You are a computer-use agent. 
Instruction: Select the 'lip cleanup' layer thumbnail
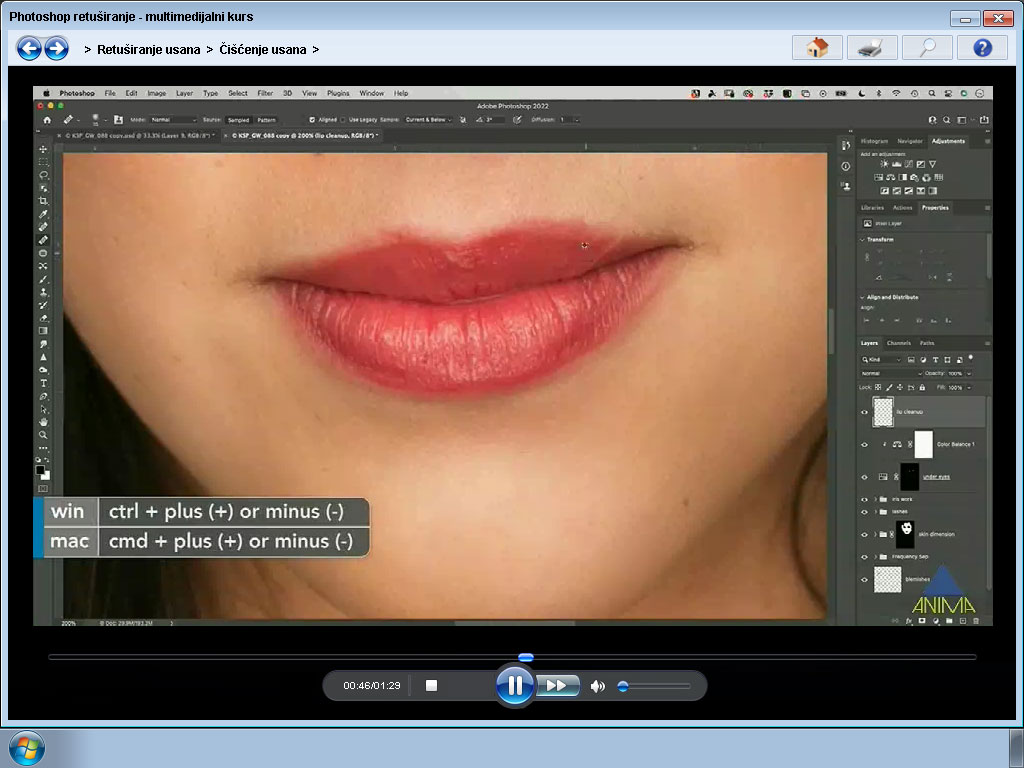[883, 412]
